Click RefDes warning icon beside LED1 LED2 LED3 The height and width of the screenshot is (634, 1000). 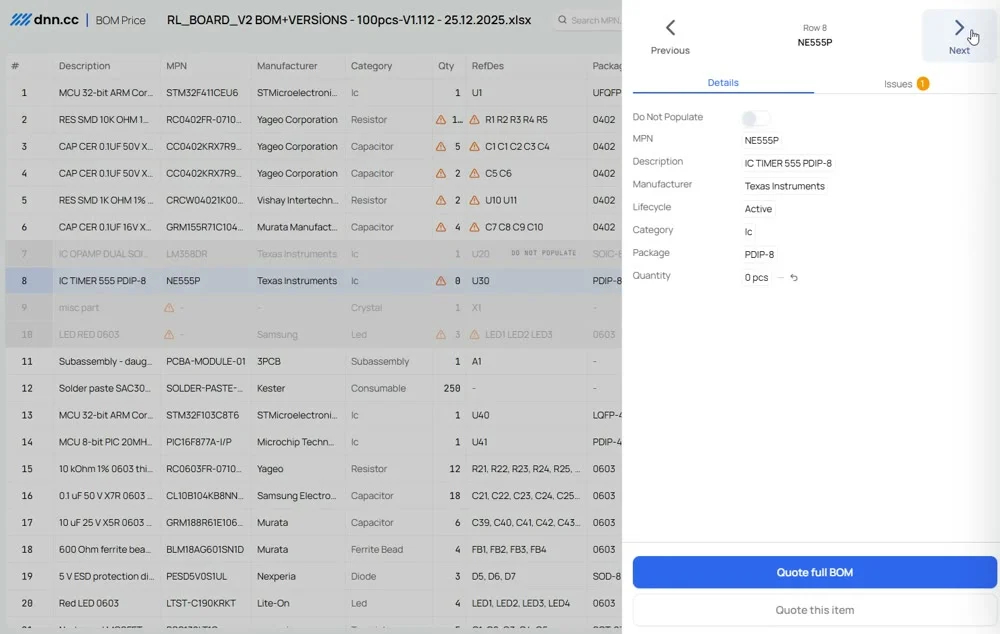tap(474, 334)
